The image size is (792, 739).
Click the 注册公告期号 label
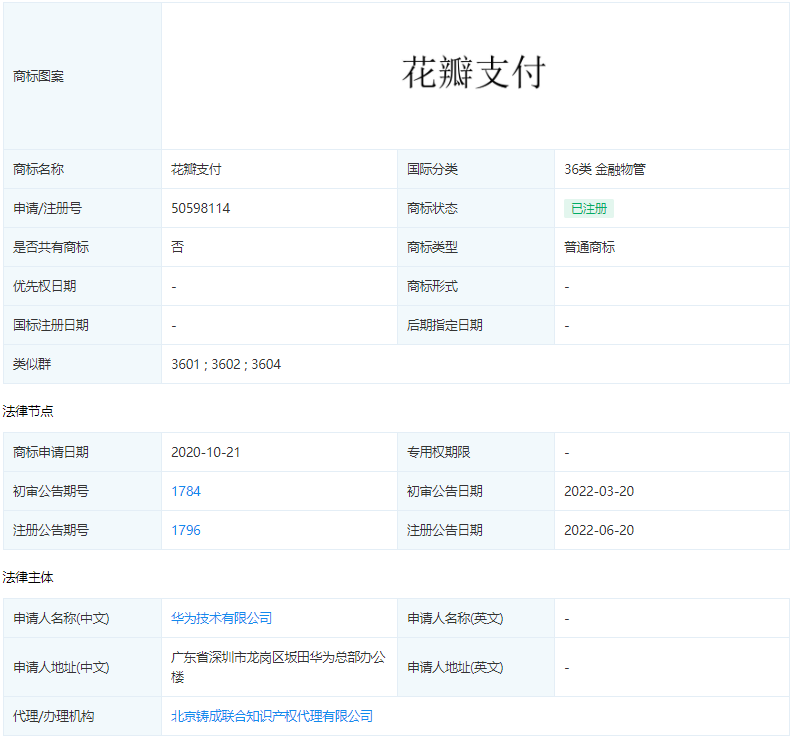[x=51, y=530]
